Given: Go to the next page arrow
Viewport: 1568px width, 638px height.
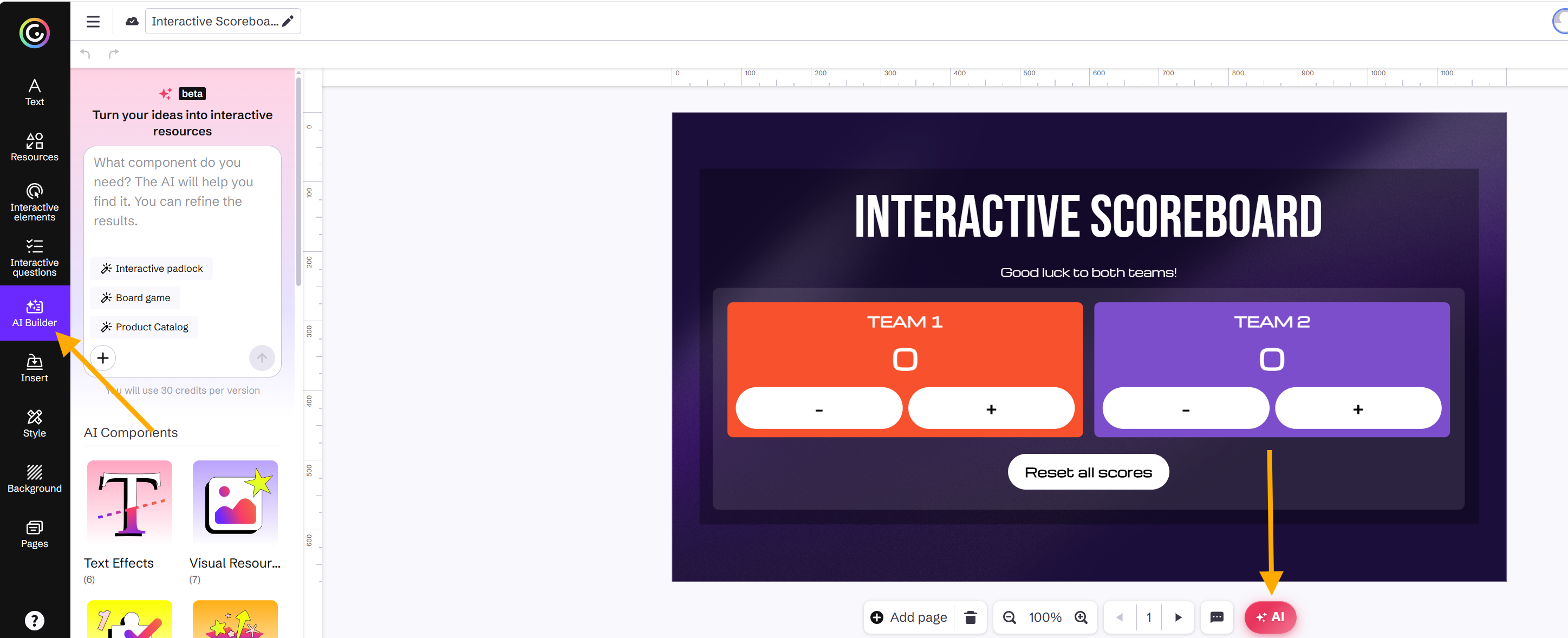Looking at the screenshot, I should point(1178,618).
